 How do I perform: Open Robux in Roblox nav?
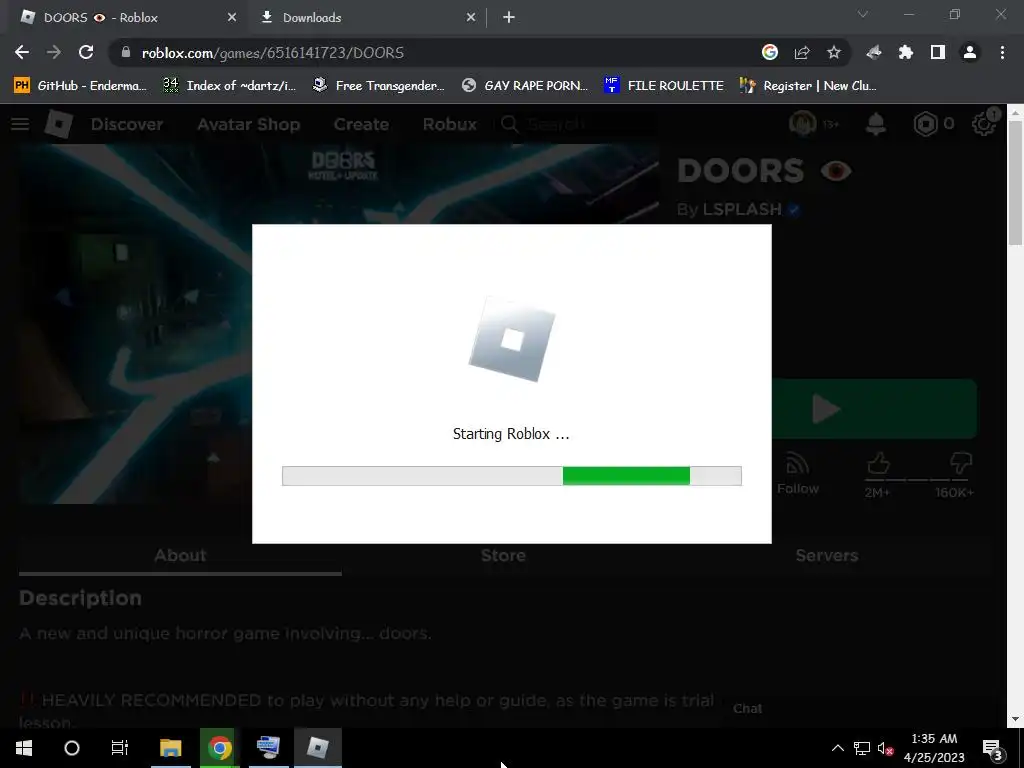click(x=449, y=124)
